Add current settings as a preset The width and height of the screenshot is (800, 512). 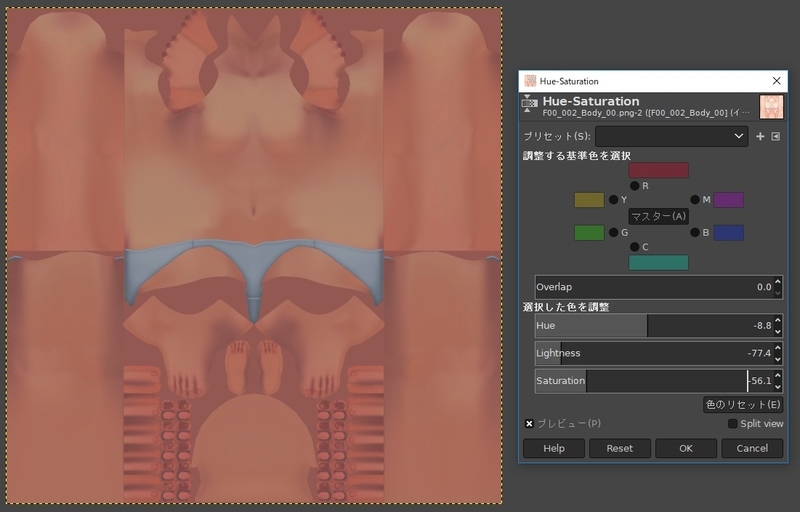pyautogui.click(x=760, y=136)
